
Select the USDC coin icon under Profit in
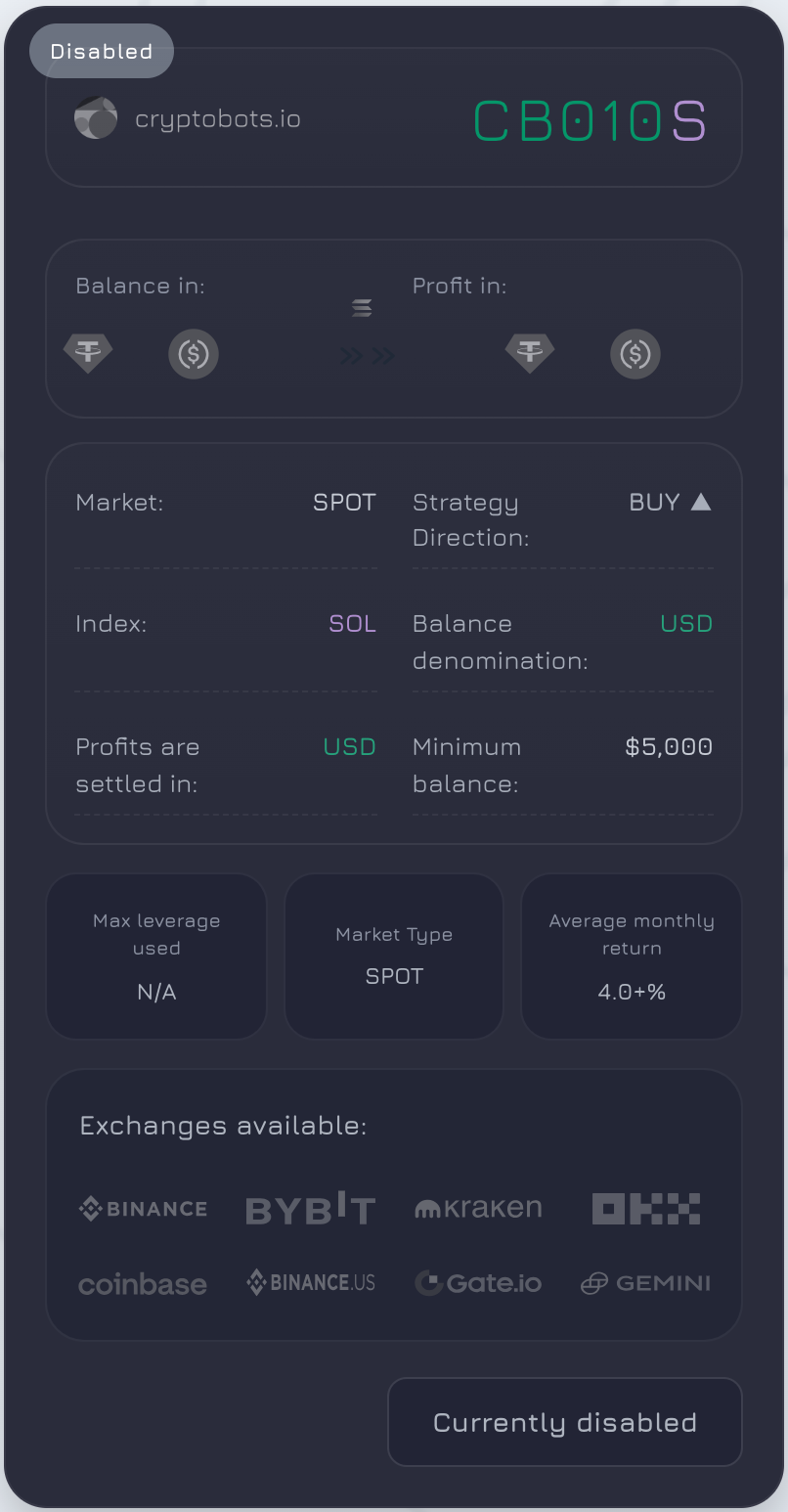click(635, 354)
